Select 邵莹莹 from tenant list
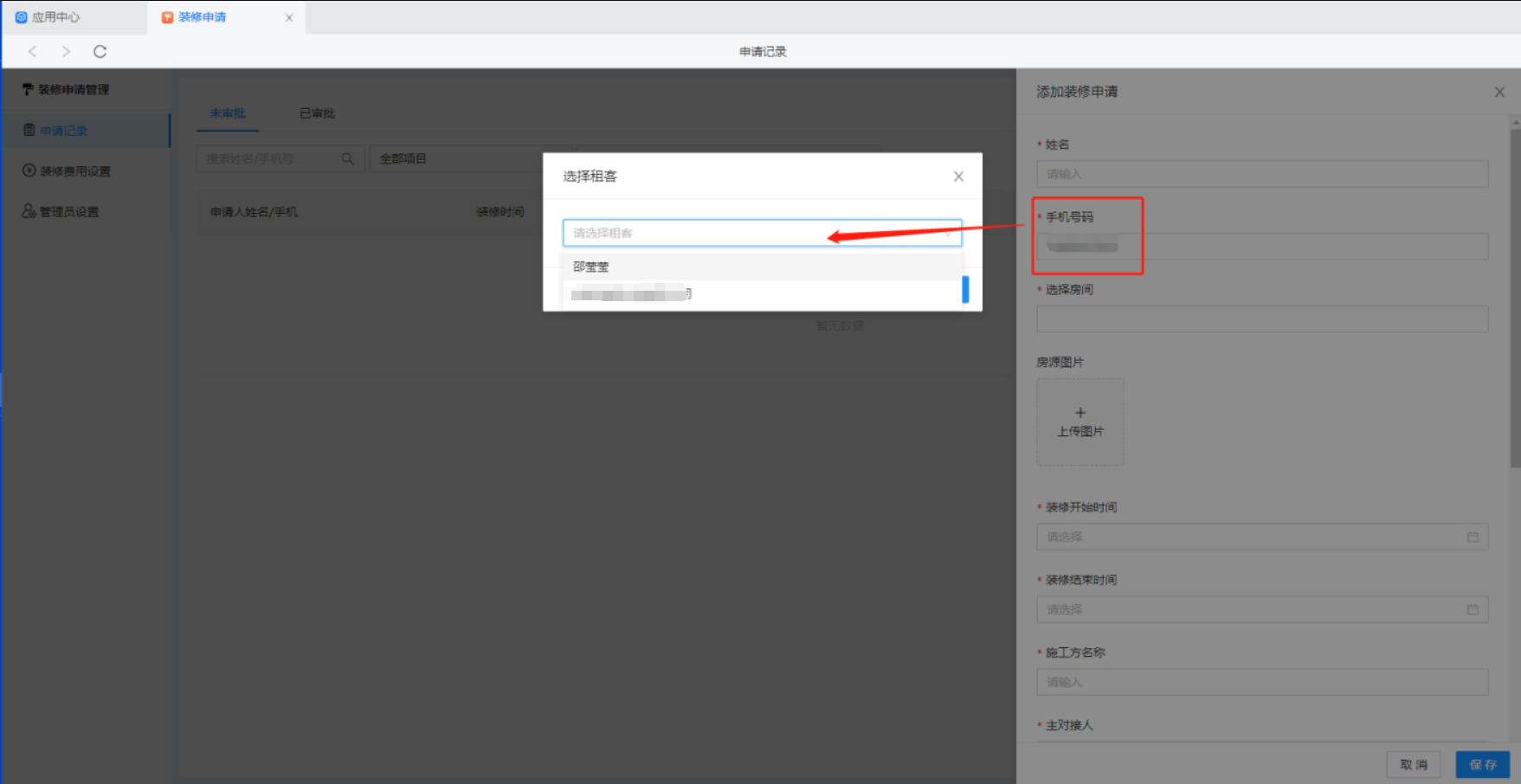The width and height of the screenshot is (1521, 784). coord(591,267)
